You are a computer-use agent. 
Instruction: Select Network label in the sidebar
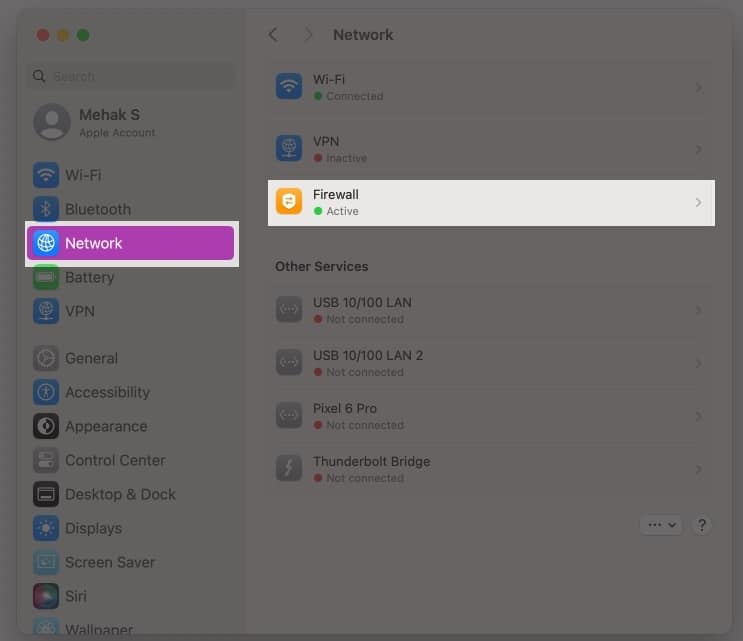coord(94,244)
